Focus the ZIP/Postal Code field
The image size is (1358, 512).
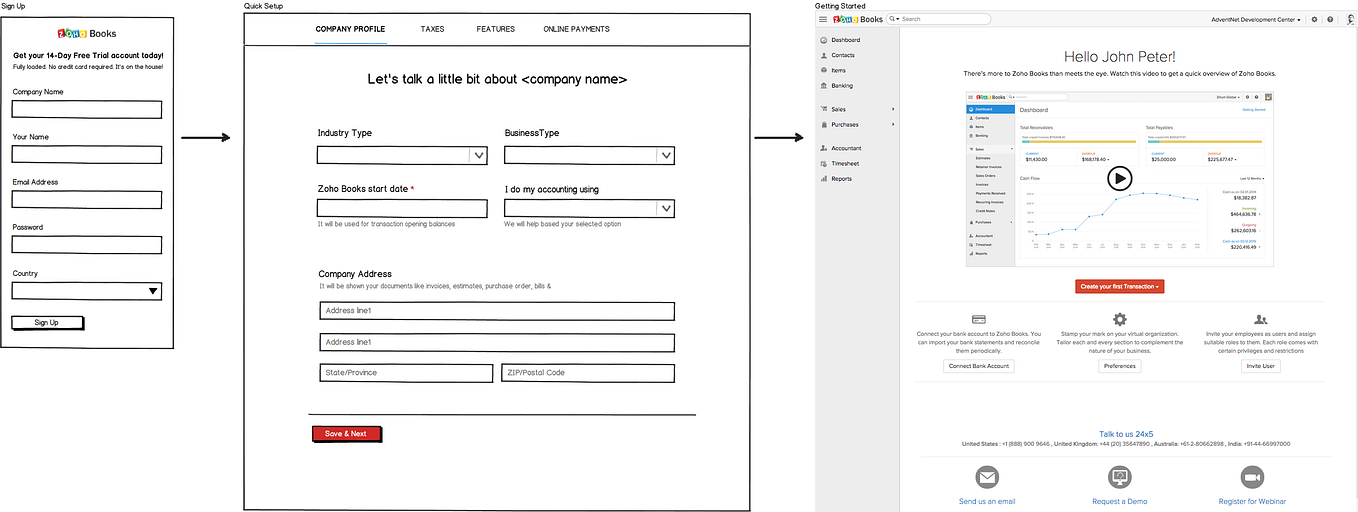click(588, 373)
